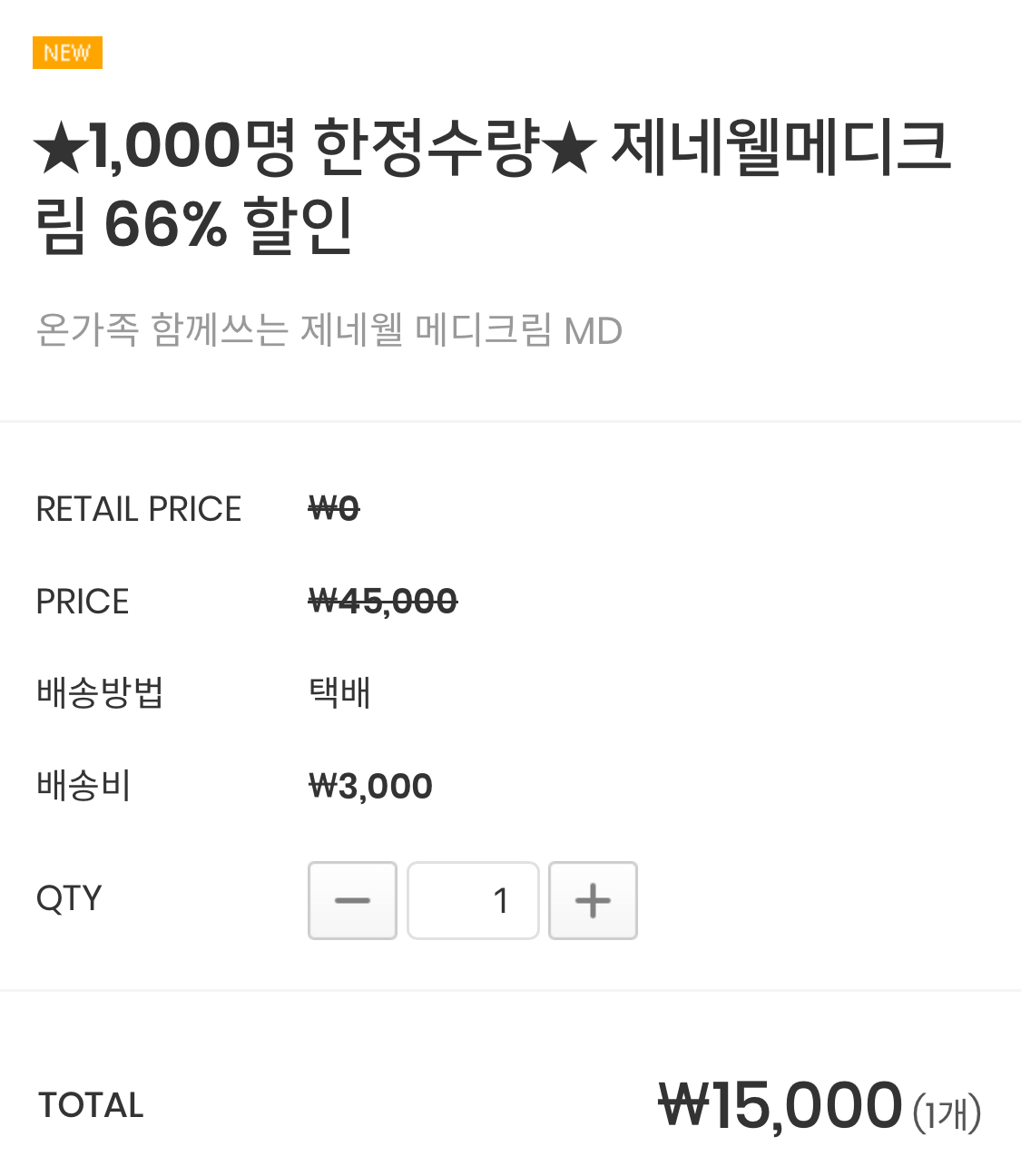1021x1176 pixels.
Task: Click the TOTAL label
Action: tap(91, 1105)
